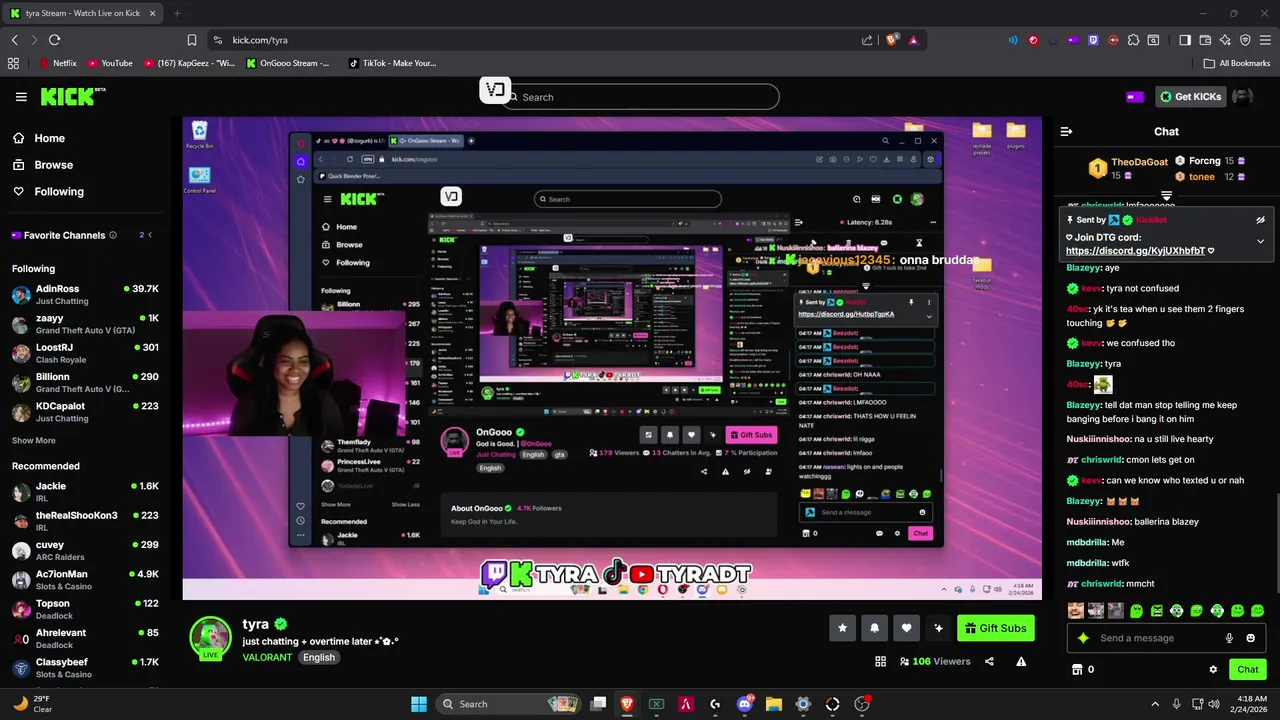Click the purple ticket icon near Get KICKs
This screenshot has height=720, width=1280.
click(1134, 97)
